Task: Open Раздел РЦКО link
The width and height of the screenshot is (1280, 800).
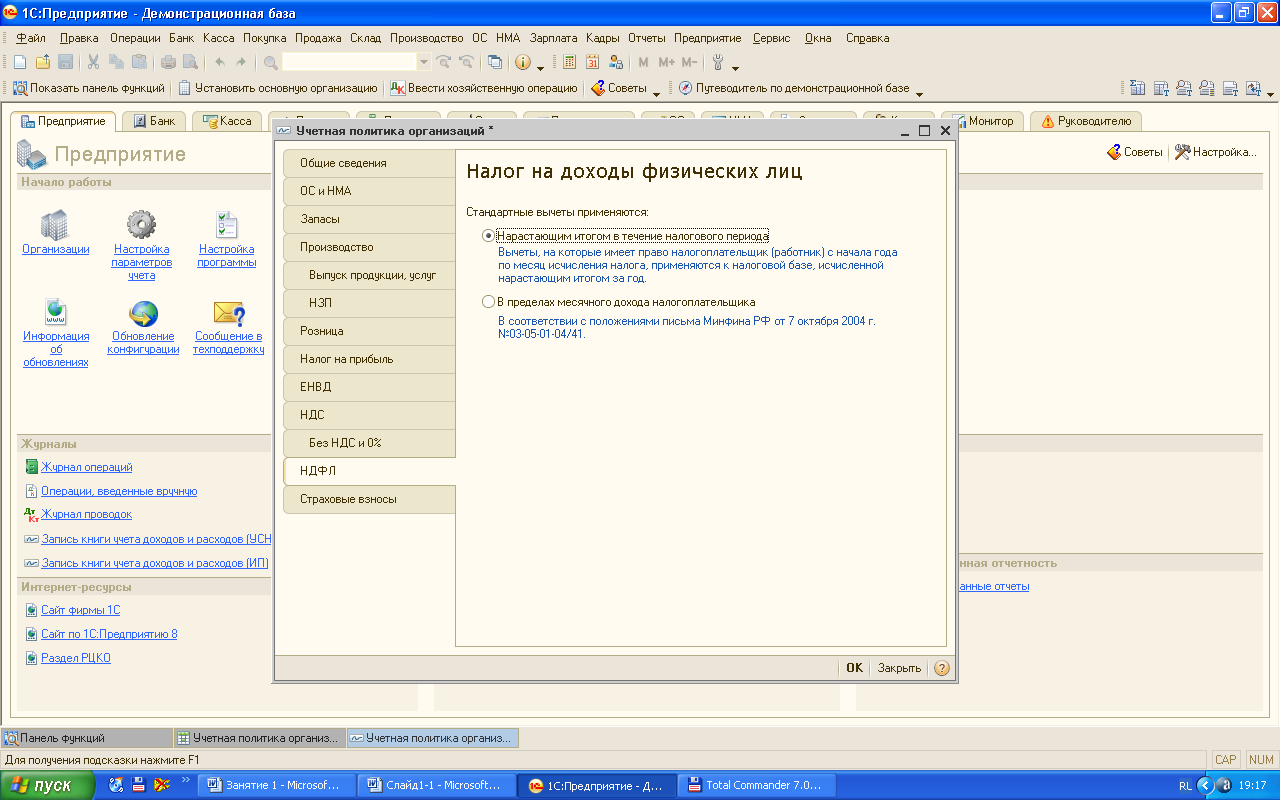Action: (x=75, y=658)
